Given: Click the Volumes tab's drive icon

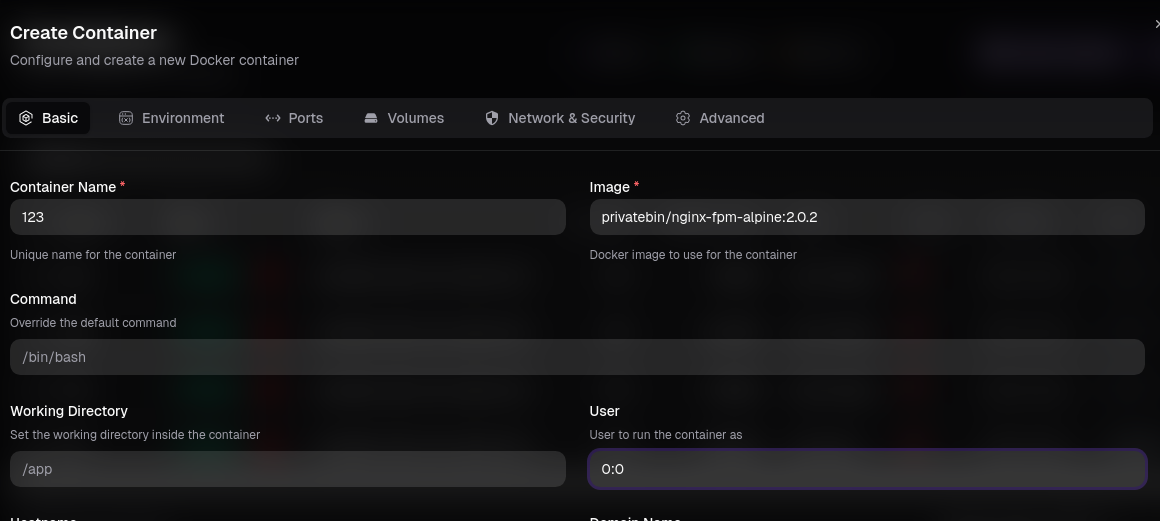Looking at the screenshot, I should 371,118.
